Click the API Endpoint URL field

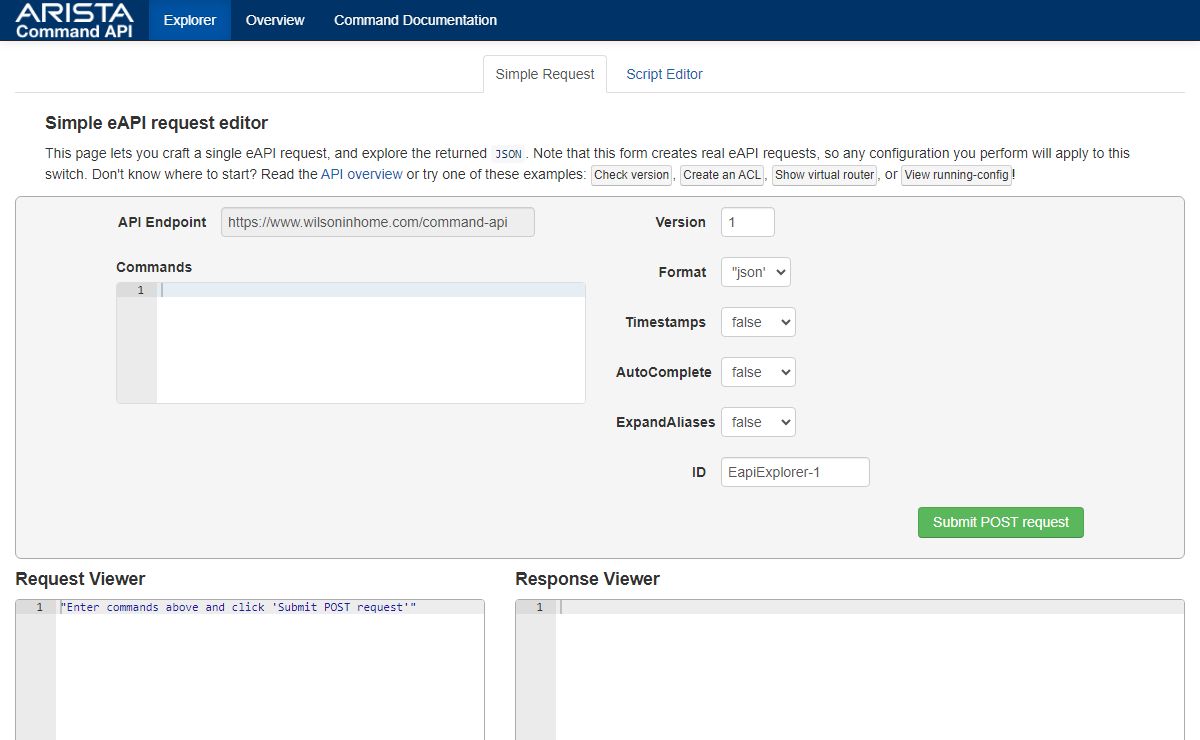(x=377, y=222)
